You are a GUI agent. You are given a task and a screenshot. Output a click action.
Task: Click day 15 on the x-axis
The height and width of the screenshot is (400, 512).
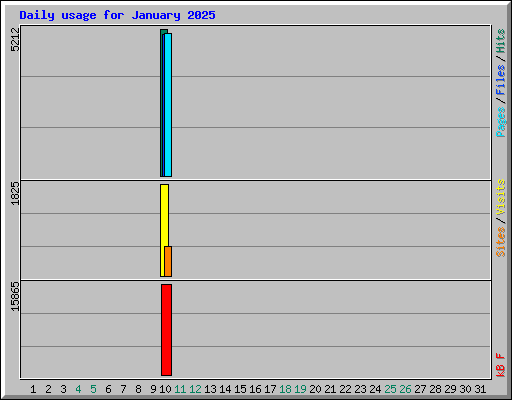pyautogui.click(x=240, y=389)
